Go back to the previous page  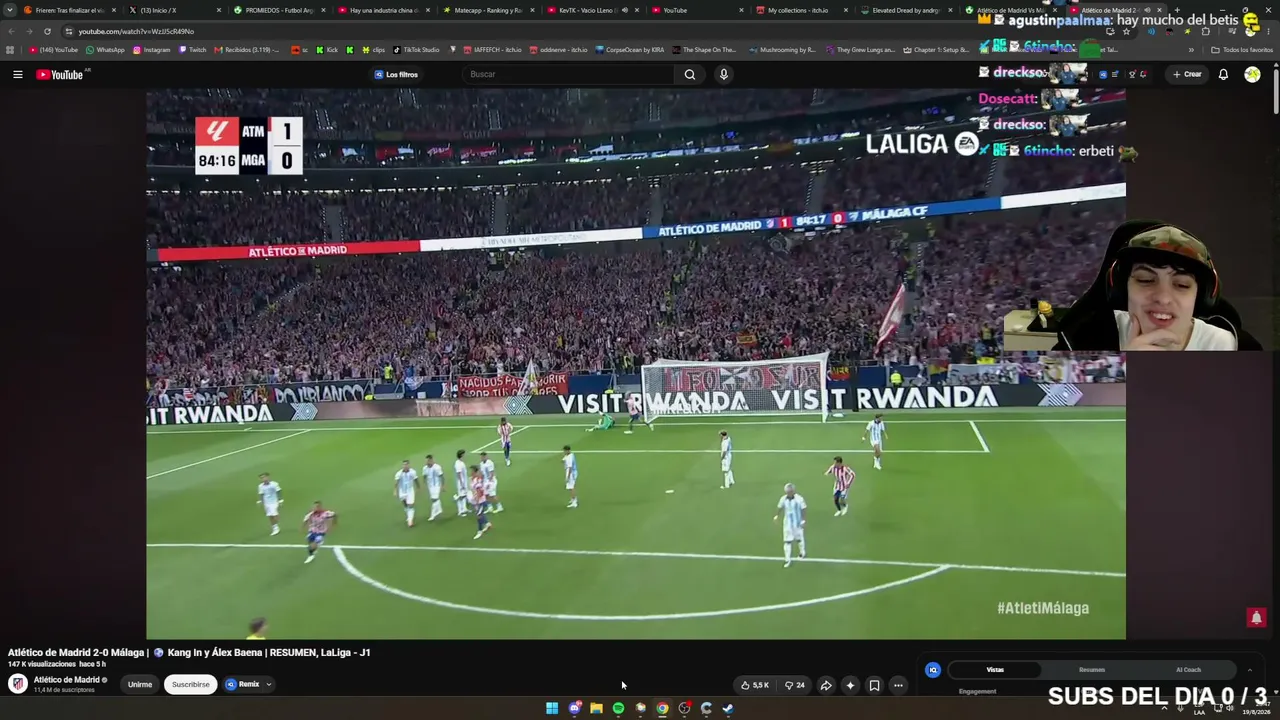[x=11, y=31]
